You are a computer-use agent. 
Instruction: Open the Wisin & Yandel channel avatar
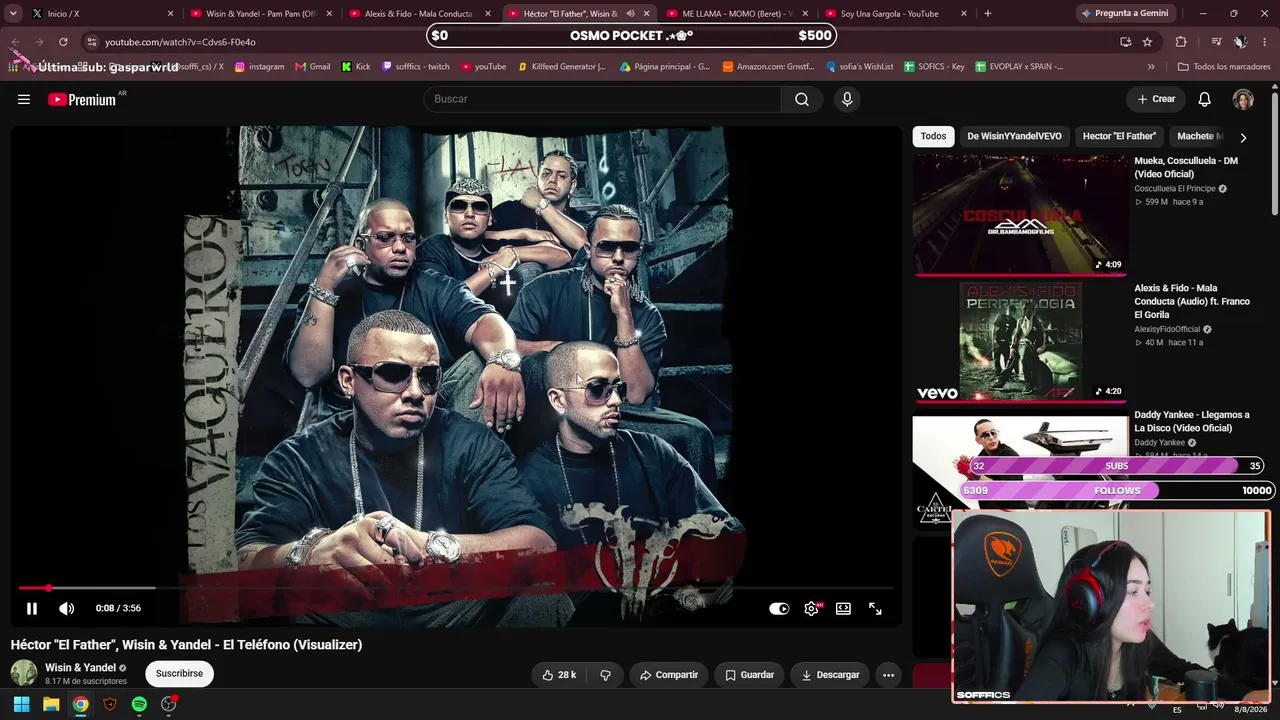(x=24, y=673)
